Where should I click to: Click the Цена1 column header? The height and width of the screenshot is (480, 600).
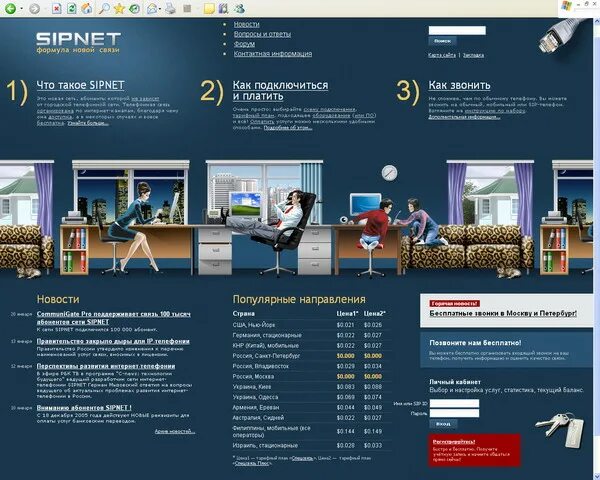click(347, 313)
